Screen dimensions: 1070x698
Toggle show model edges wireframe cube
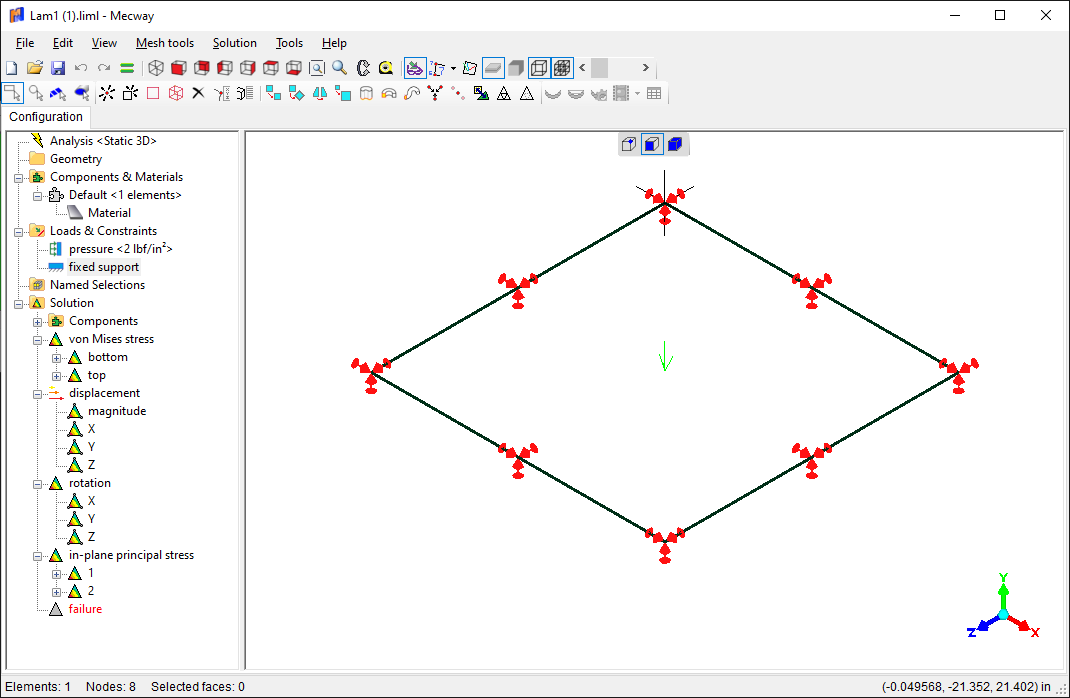[x=539, y=68]
